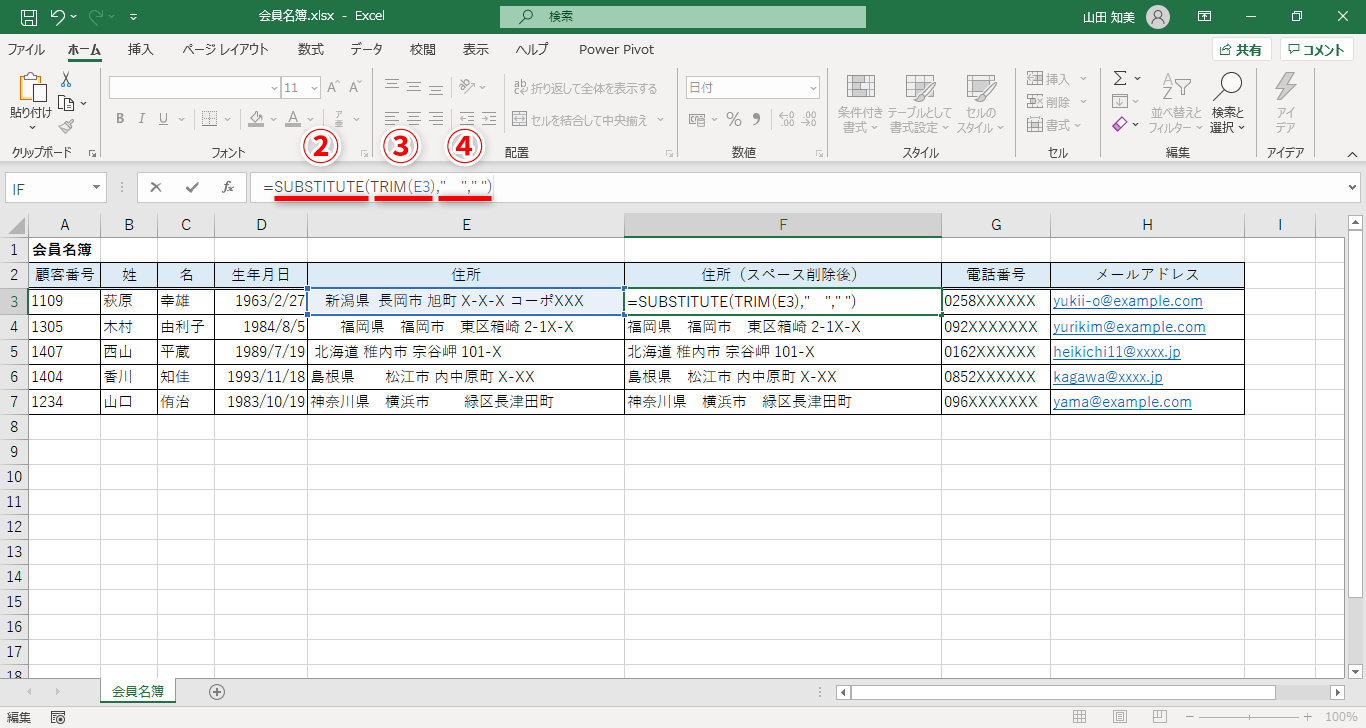
Task: Switch to the 挿入 ribbon tab
Action: pos(141,49)
